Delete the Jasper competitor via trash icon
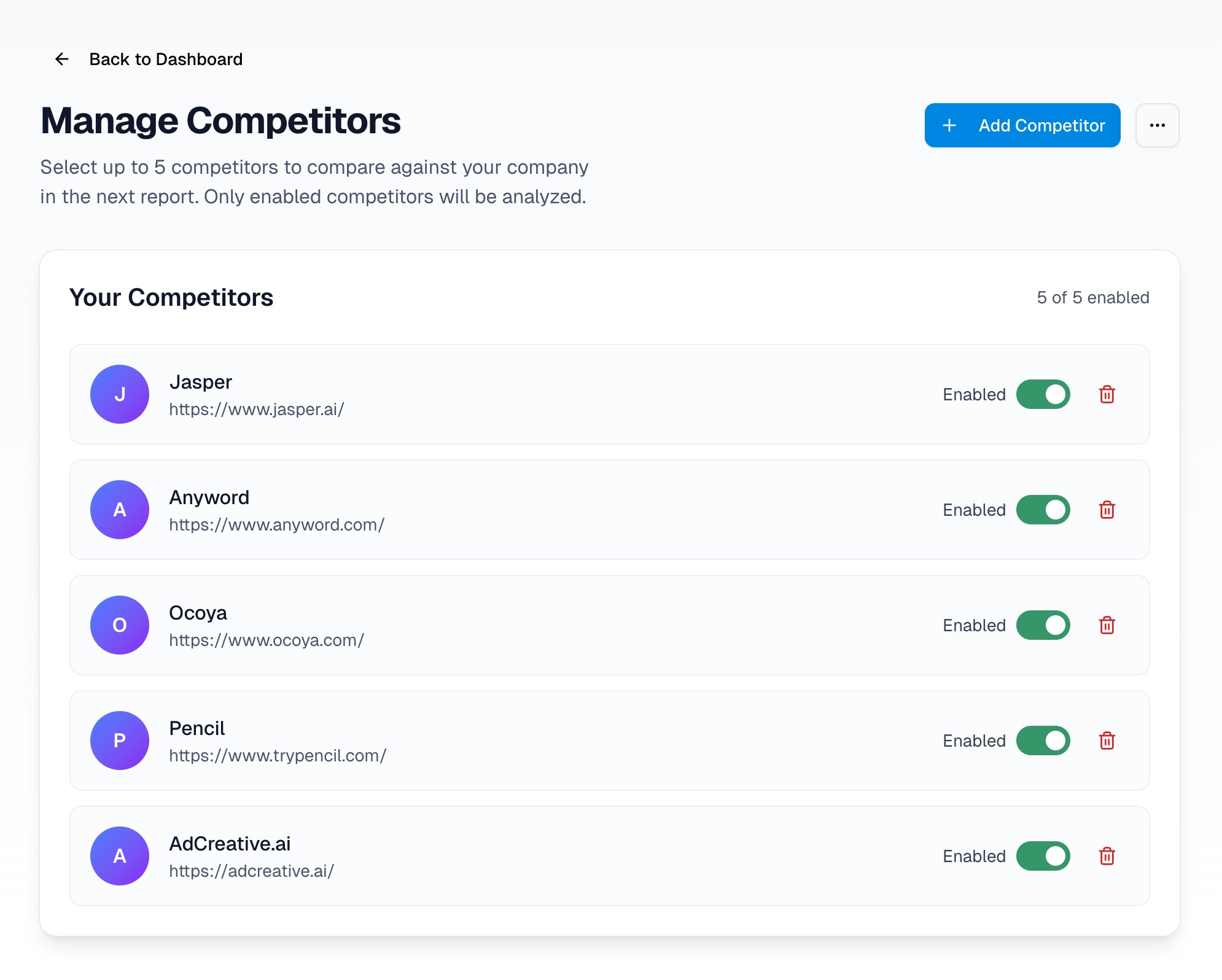 point(1108,394)
